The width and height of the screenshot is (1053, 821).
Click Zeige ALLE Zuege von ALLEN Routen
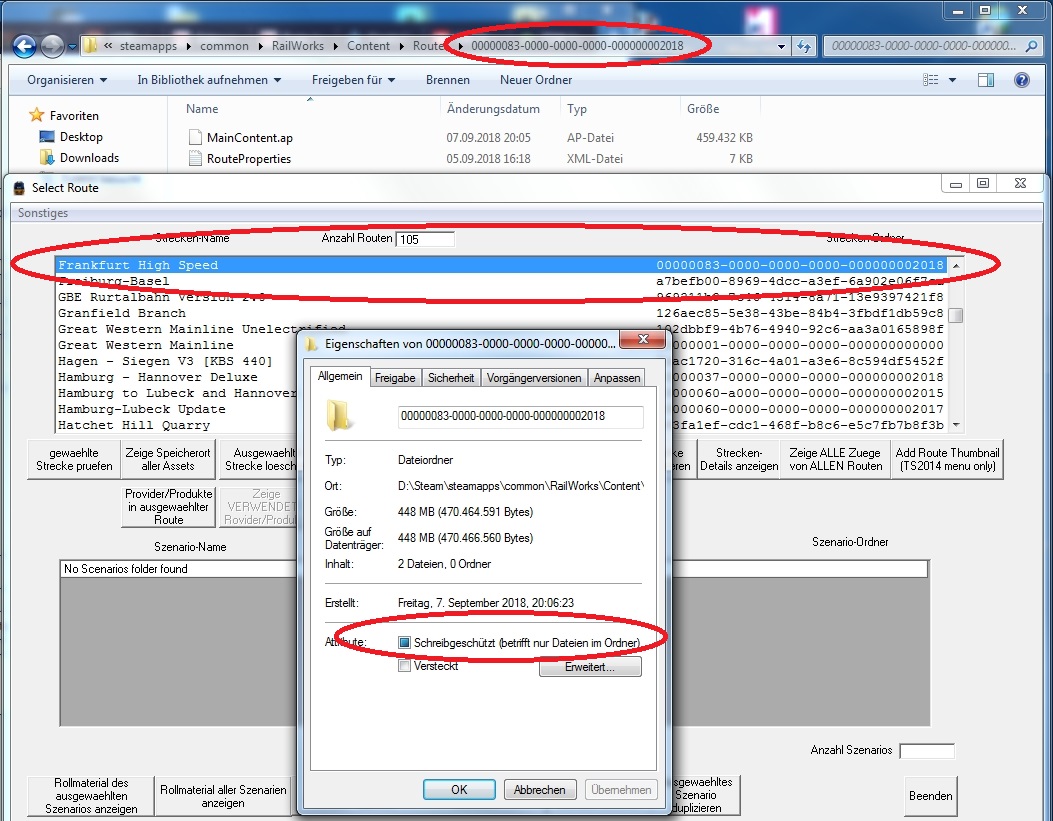coord(835,459)
